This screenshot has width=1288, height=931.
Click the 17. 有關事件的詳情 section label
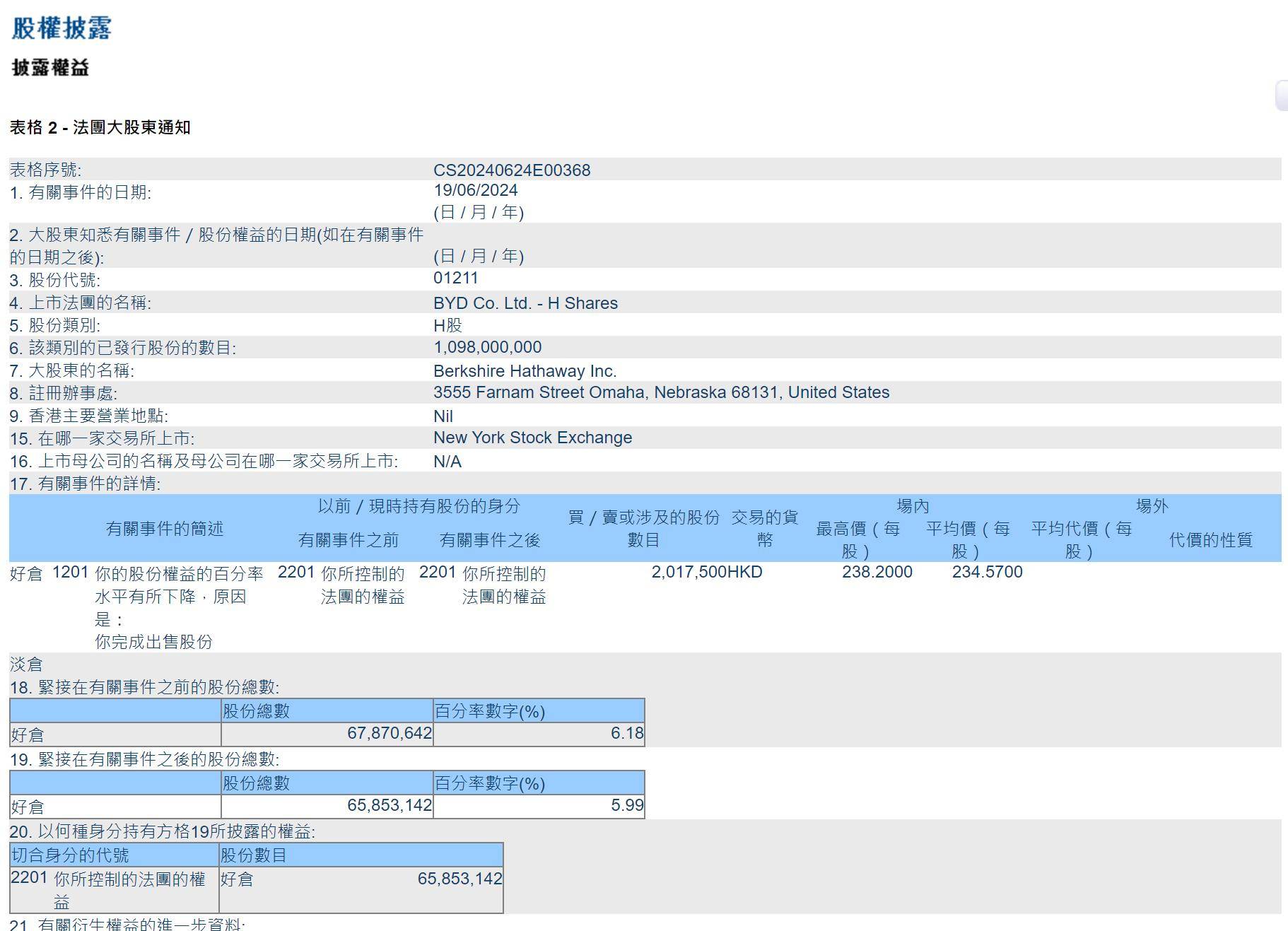(x=85, y=484)
